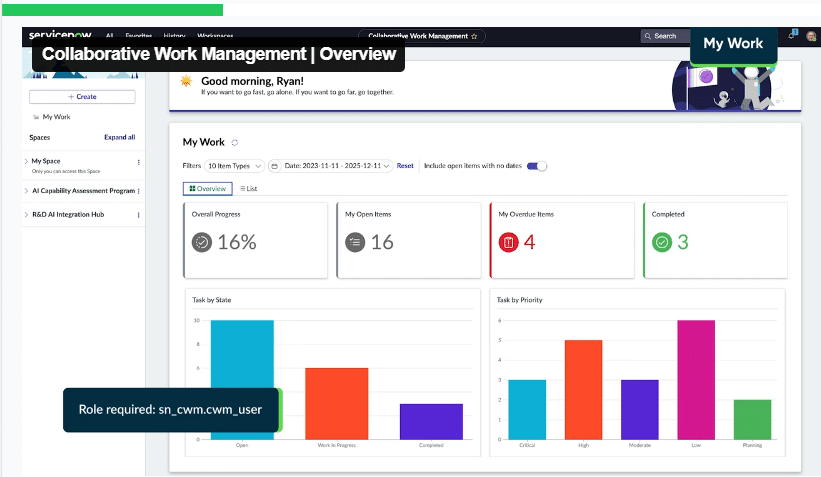Click the Search field in top bar
This screenshot has width=821, height=477.
coord(665,36)
